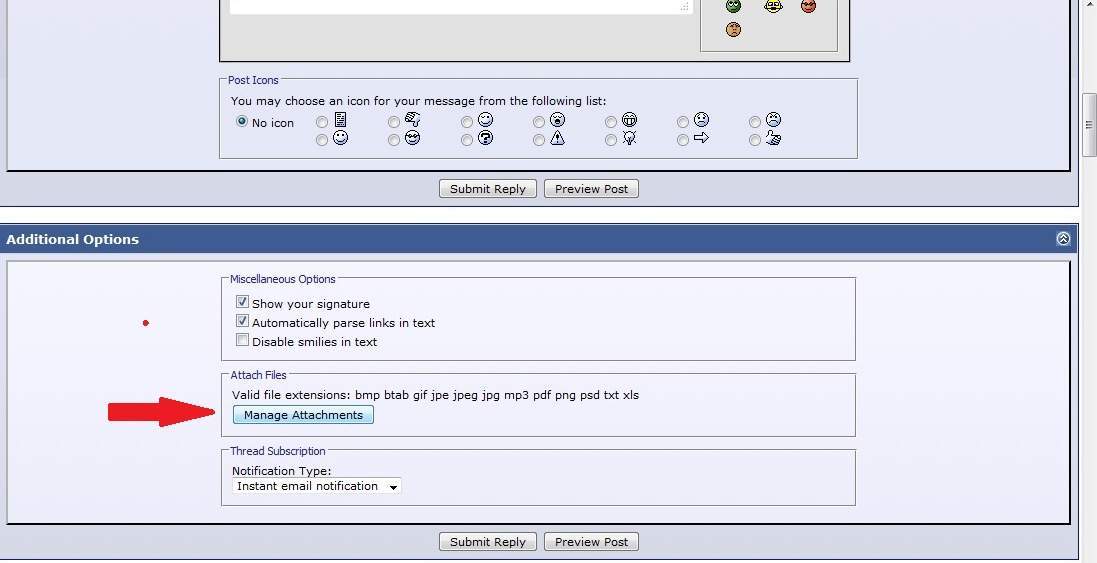Click Submit Reply below Post Icons

point(488,189)
